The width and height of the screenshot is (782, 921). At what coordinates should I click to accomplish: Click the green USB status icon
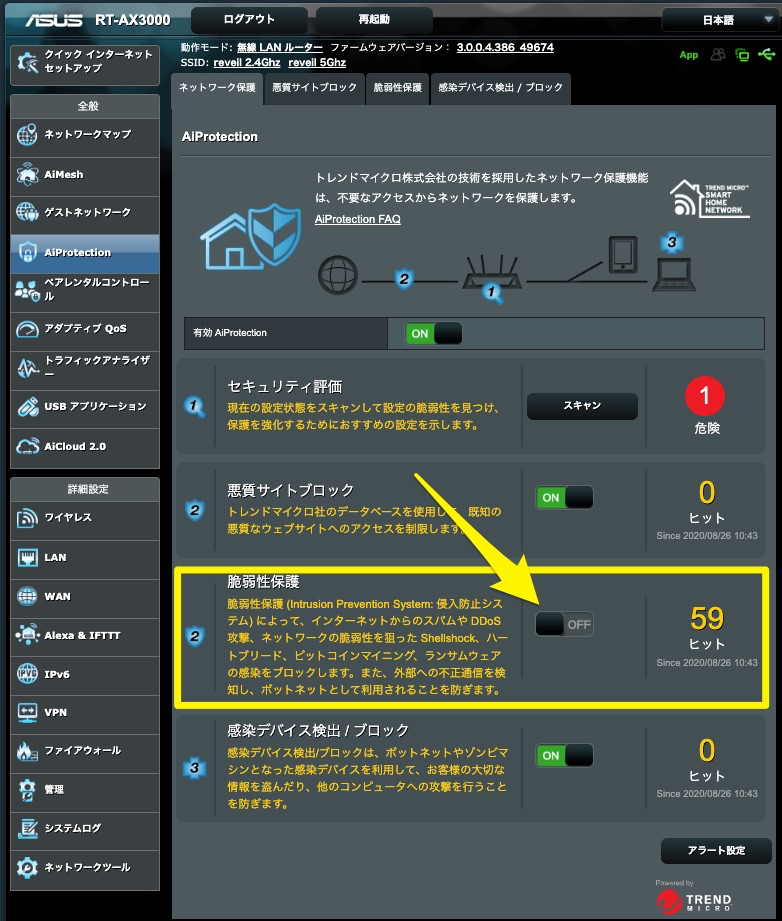(x=767, y=55)
